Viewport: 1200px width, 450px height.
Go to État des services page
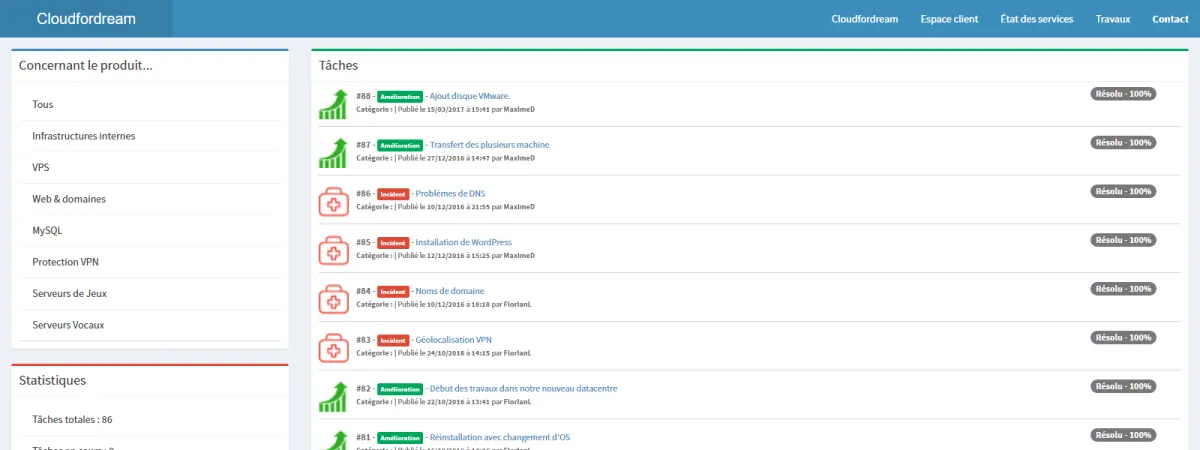point(1036,19)
